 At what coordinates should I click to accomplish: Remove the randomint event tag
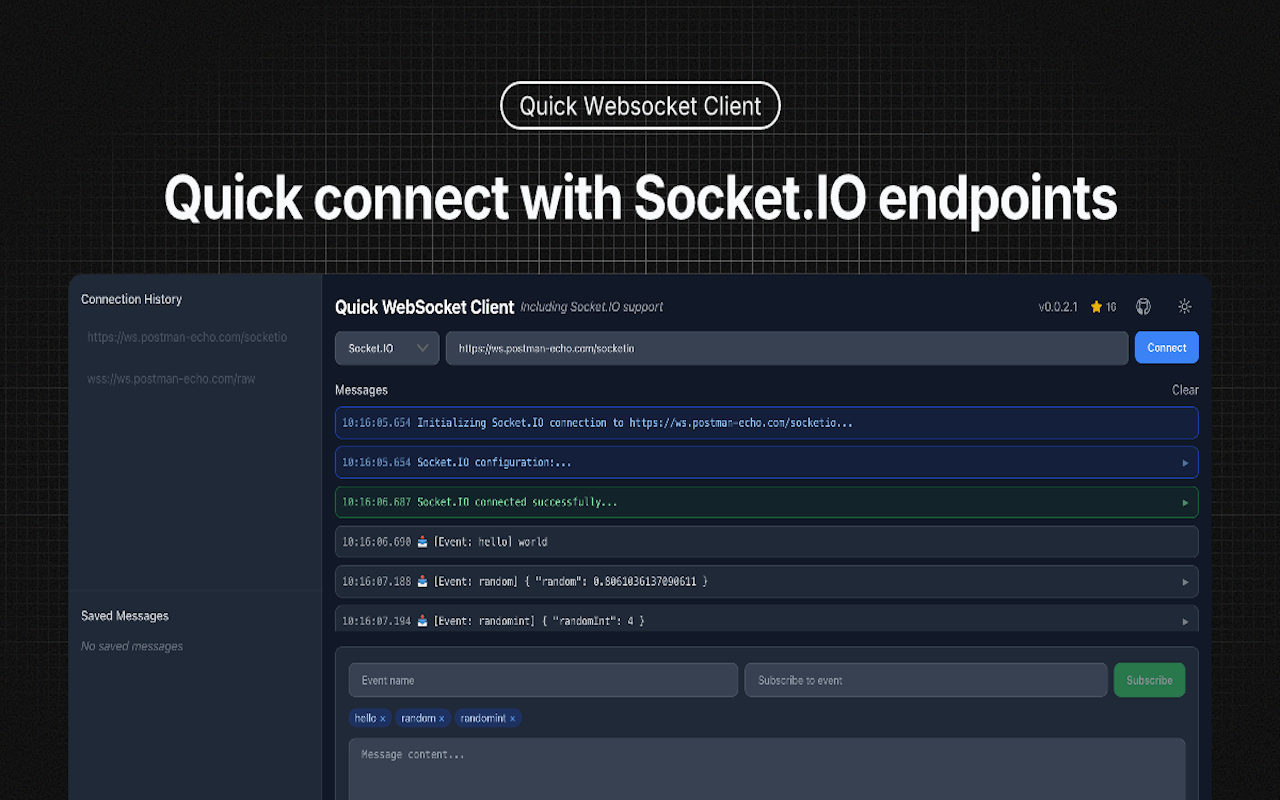coord(512,719)
